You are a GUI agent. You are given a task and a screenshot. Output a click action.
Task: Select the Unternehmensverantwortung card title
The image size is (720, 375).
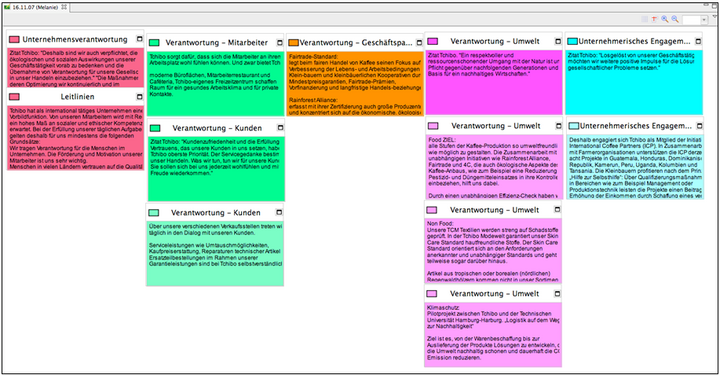pos(75,39)
